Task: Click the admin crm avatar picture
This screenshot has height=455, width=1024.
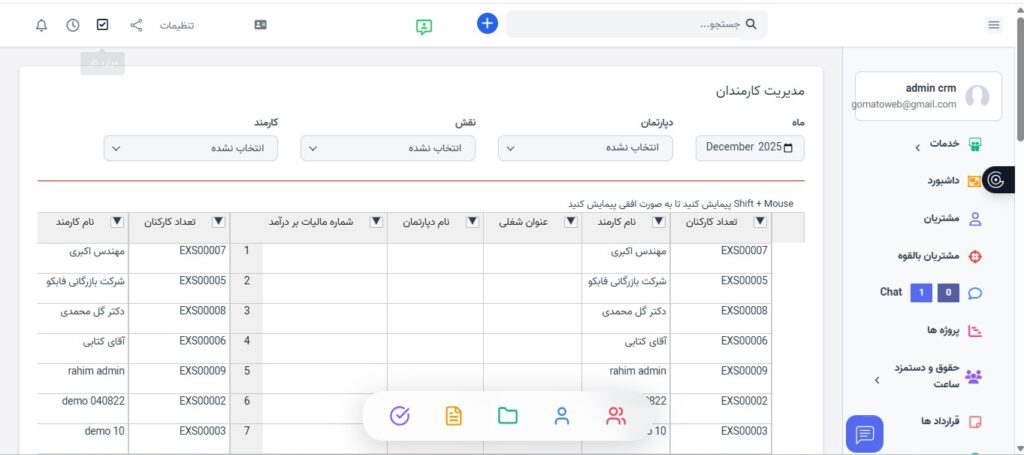Action: [x=977, y=96]
